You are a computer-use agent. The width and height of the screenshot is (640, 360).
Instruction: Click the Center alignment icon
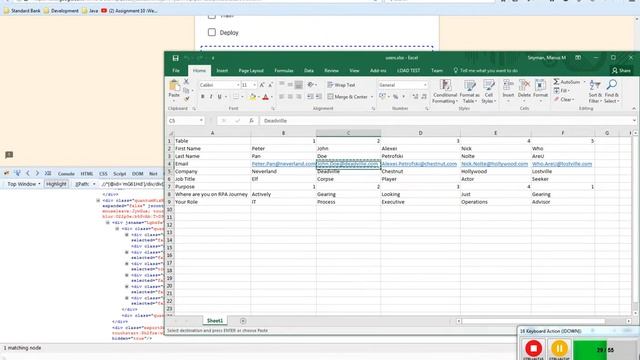(x=290, y=97)
